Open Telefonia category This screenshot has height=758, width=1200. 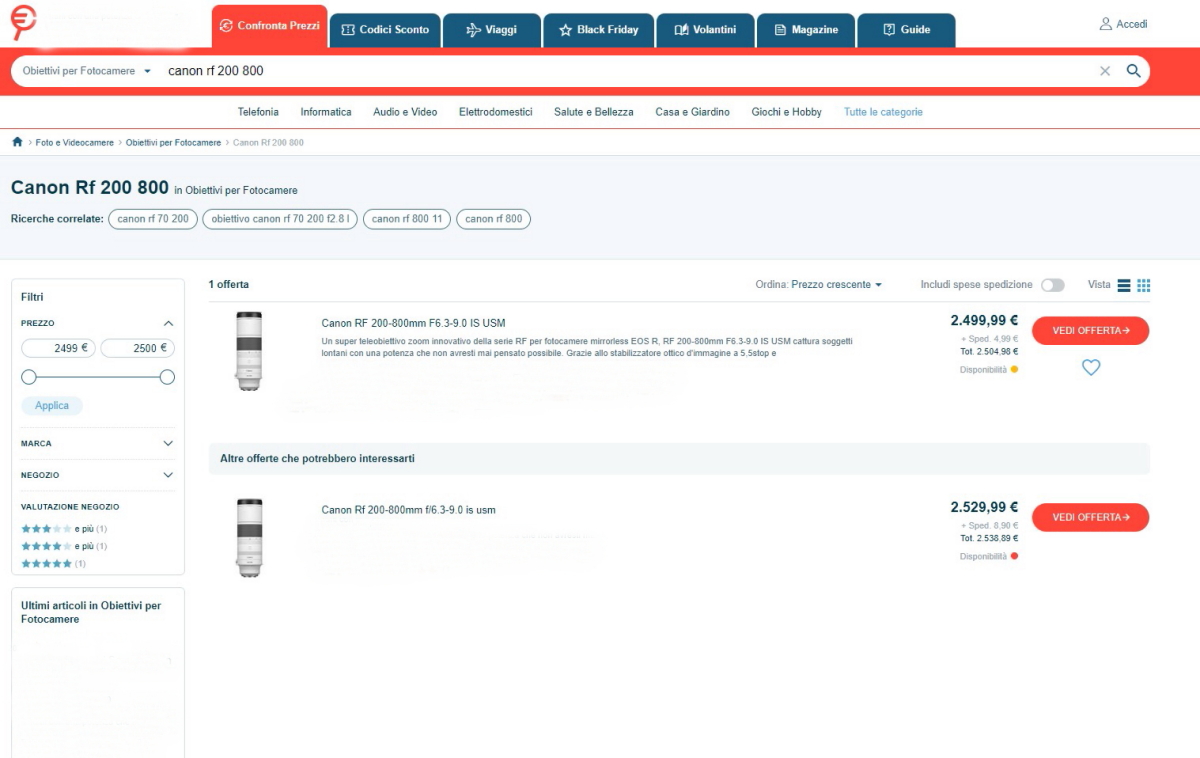tap(258, 112)
